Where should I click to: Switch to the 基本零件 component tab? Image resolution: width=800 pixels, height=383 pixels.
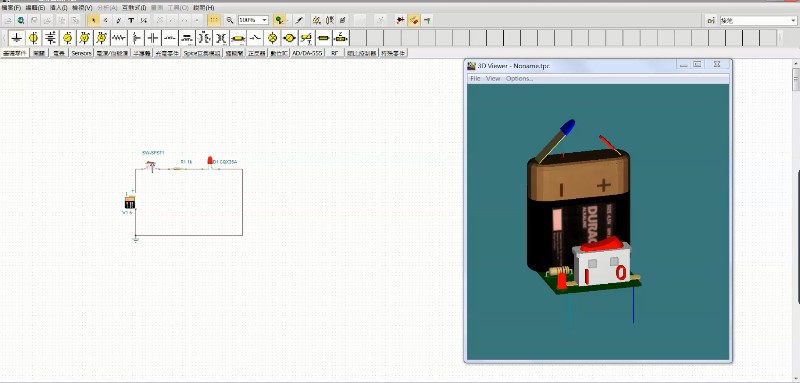click(15, 53)
